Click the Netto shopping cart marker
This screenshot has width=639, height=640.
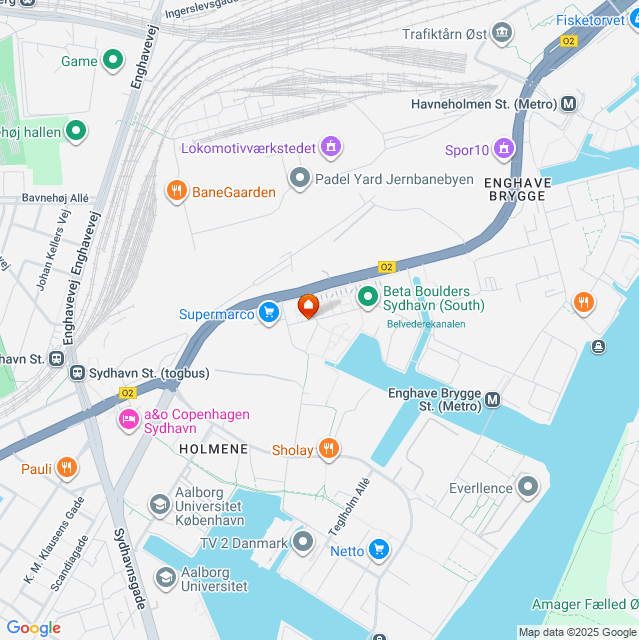coord(379,550)
